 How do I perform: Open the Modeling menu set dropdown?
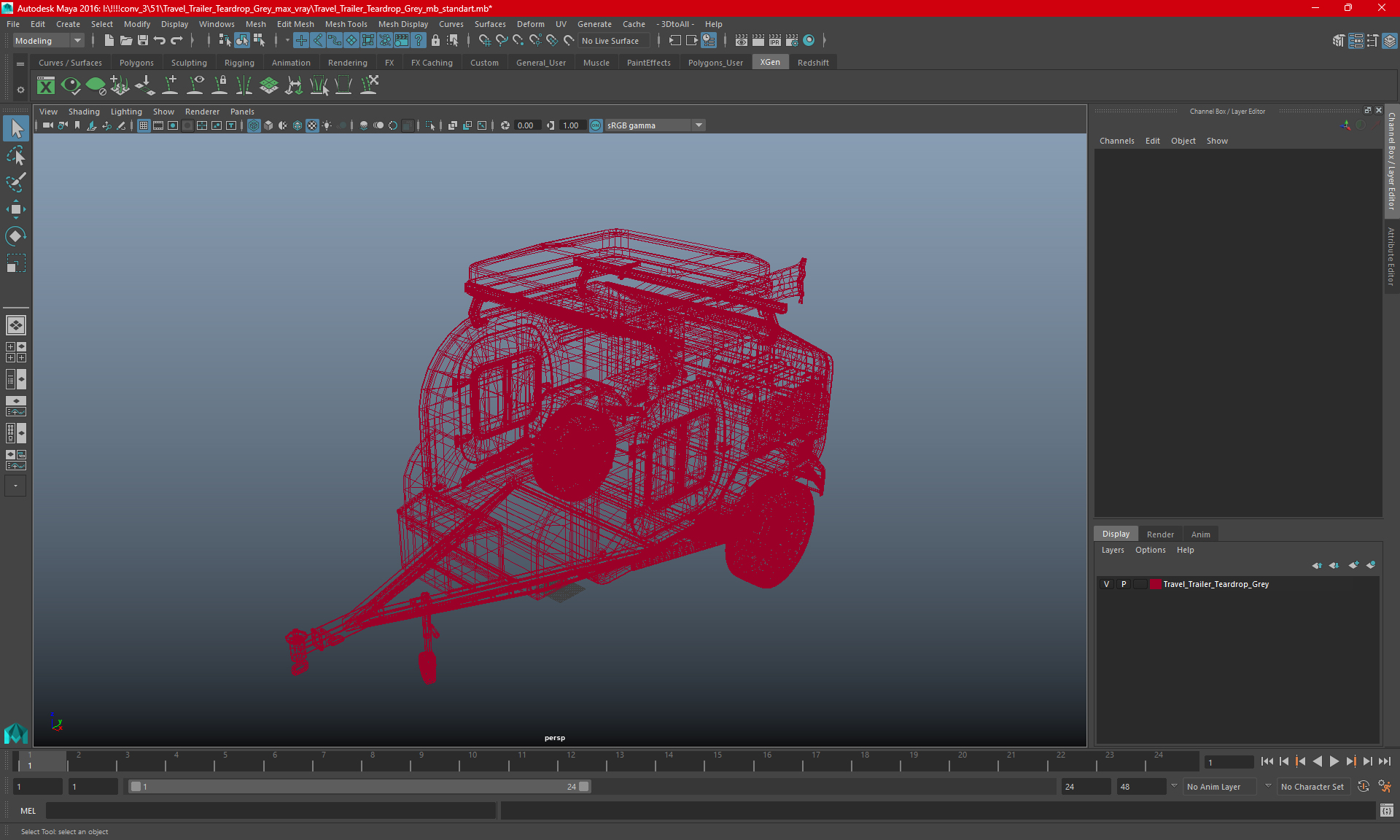pos(48,41)
